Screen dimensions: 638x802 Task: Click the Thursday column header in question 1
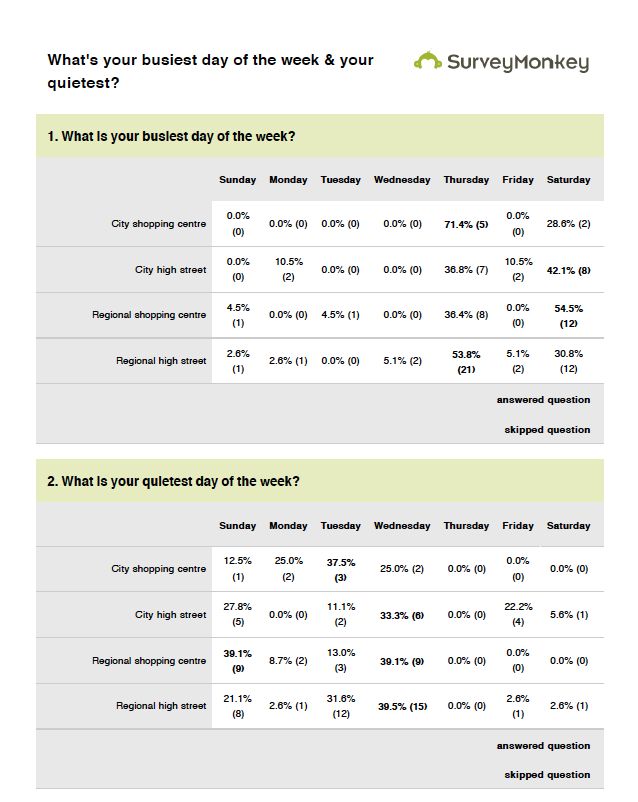click(466, 180)
